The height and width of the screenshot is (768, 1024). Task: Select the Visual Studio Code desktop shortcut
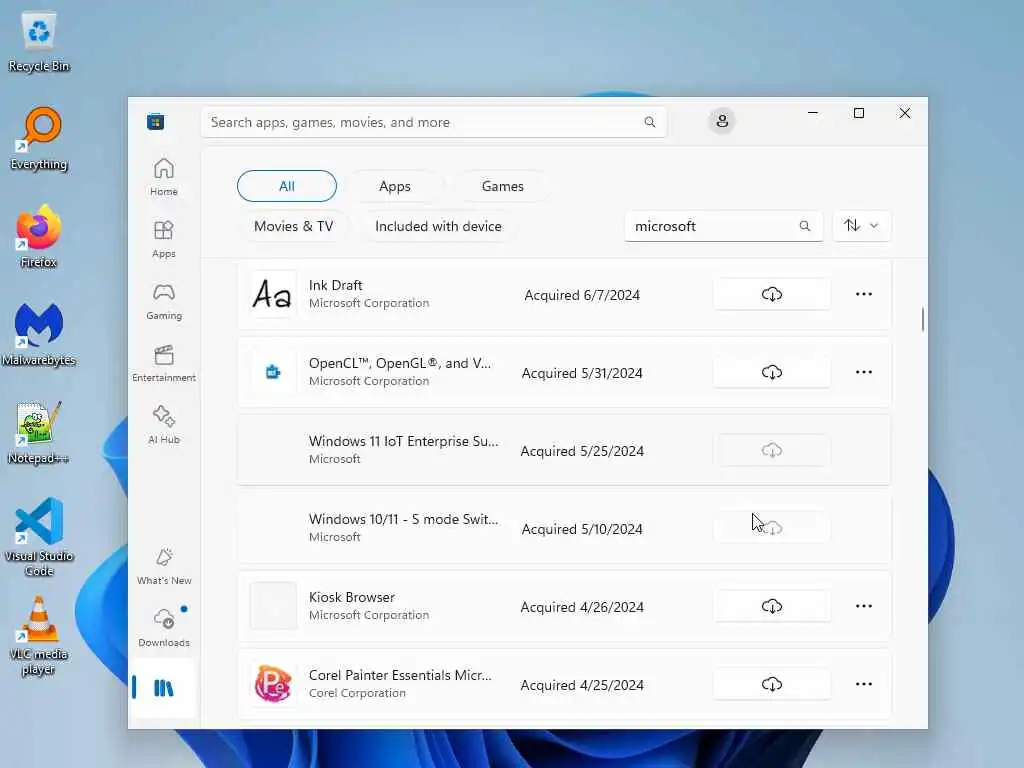(39, 537)
